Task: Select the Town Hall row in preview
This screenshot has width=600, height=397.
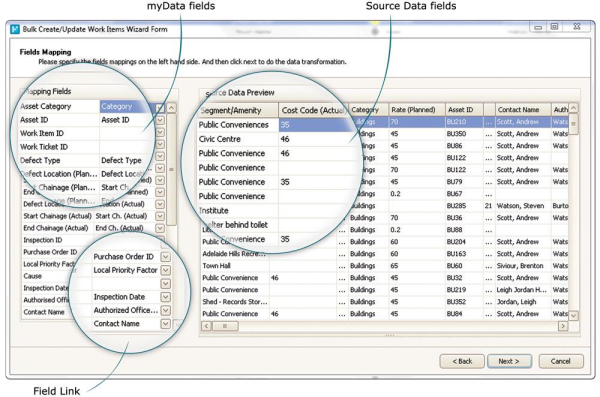Action: click(x=385, y=266)
